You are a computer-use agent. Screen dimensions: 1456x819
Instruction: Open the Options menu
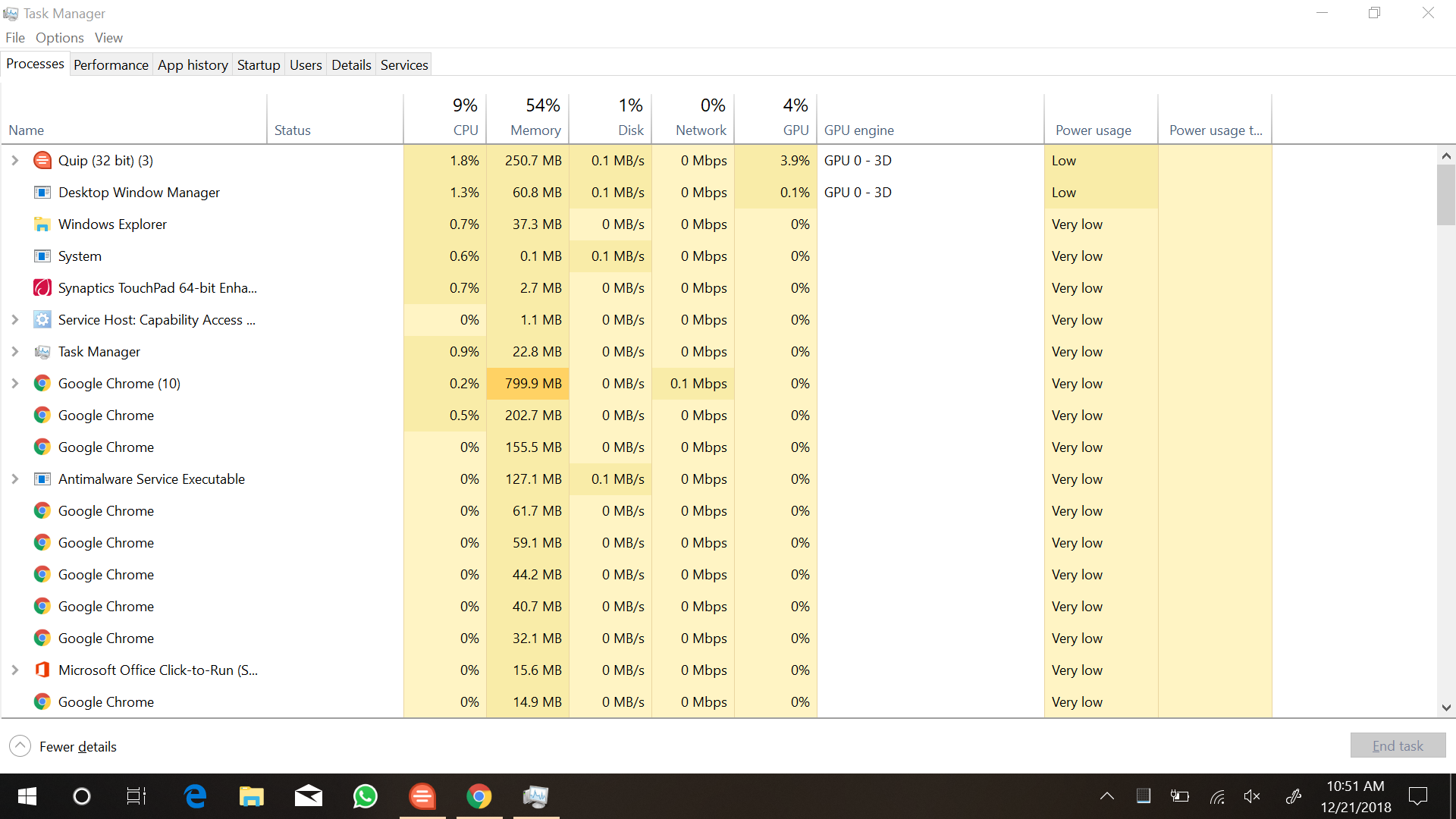tap(59, 38)
